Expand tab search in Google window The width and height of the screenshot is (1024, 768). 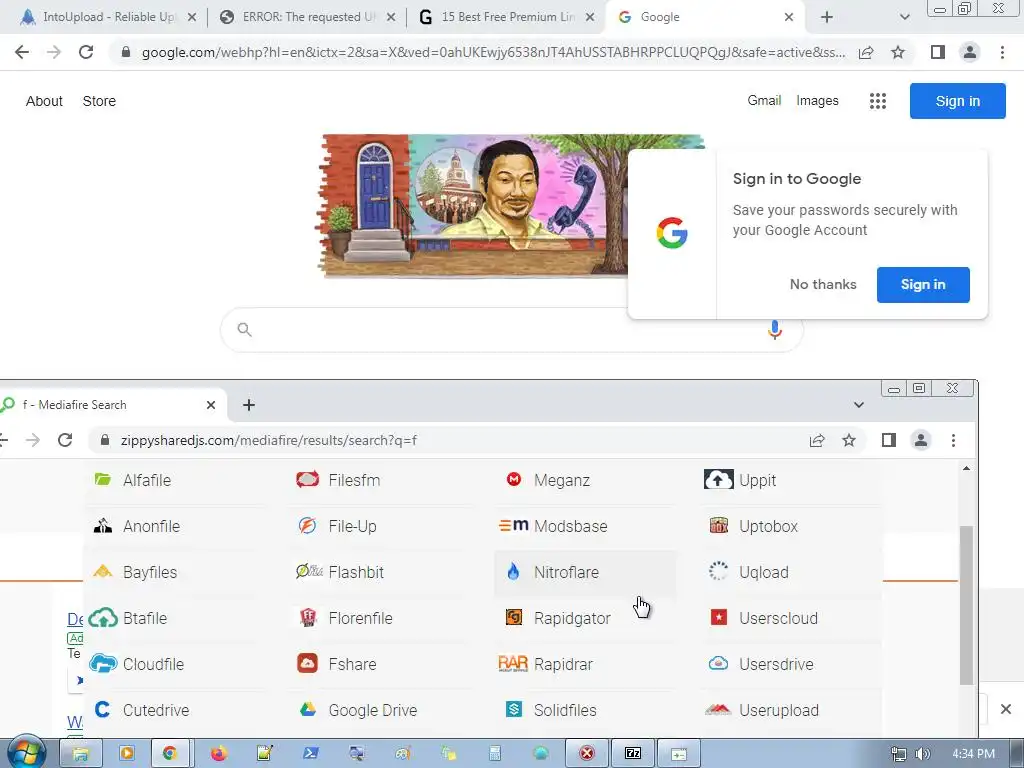(904, 17)
